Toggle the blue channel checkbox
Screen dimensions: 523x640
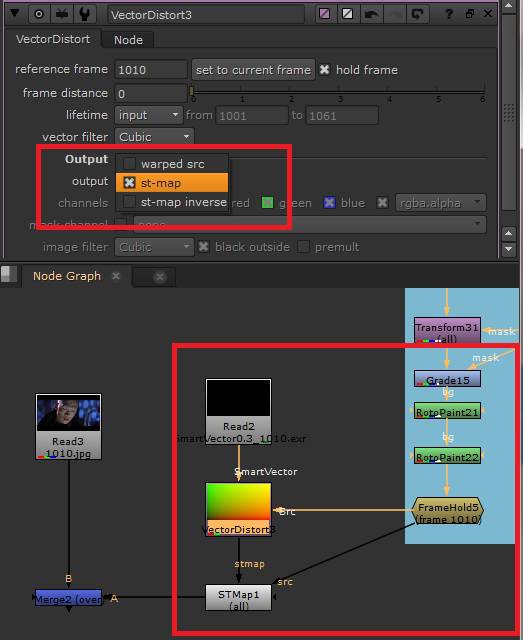click(x=329, y=202)
